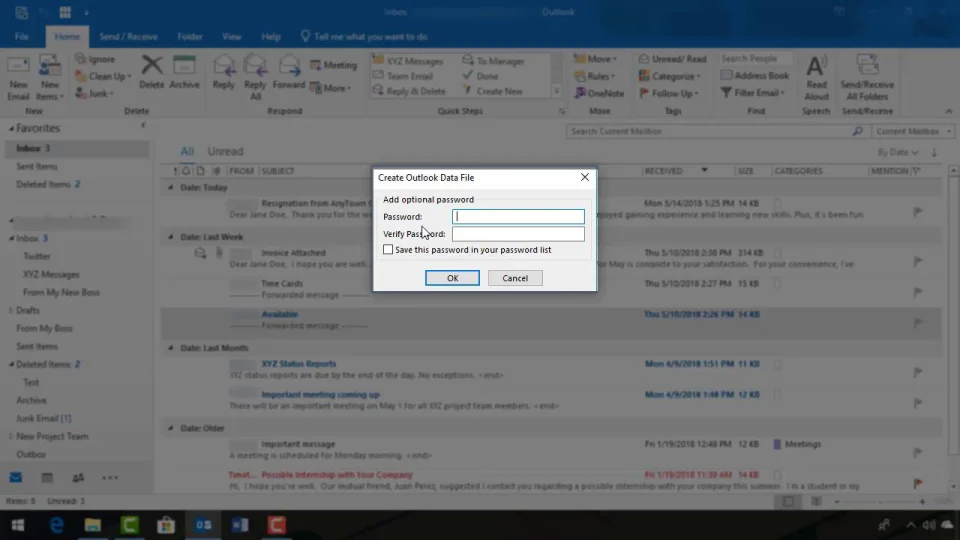Image resolution: width=960 pixels, height=540 pixels.
Task: Open the Junk dropdown
Action: click(x=94, y=93)
